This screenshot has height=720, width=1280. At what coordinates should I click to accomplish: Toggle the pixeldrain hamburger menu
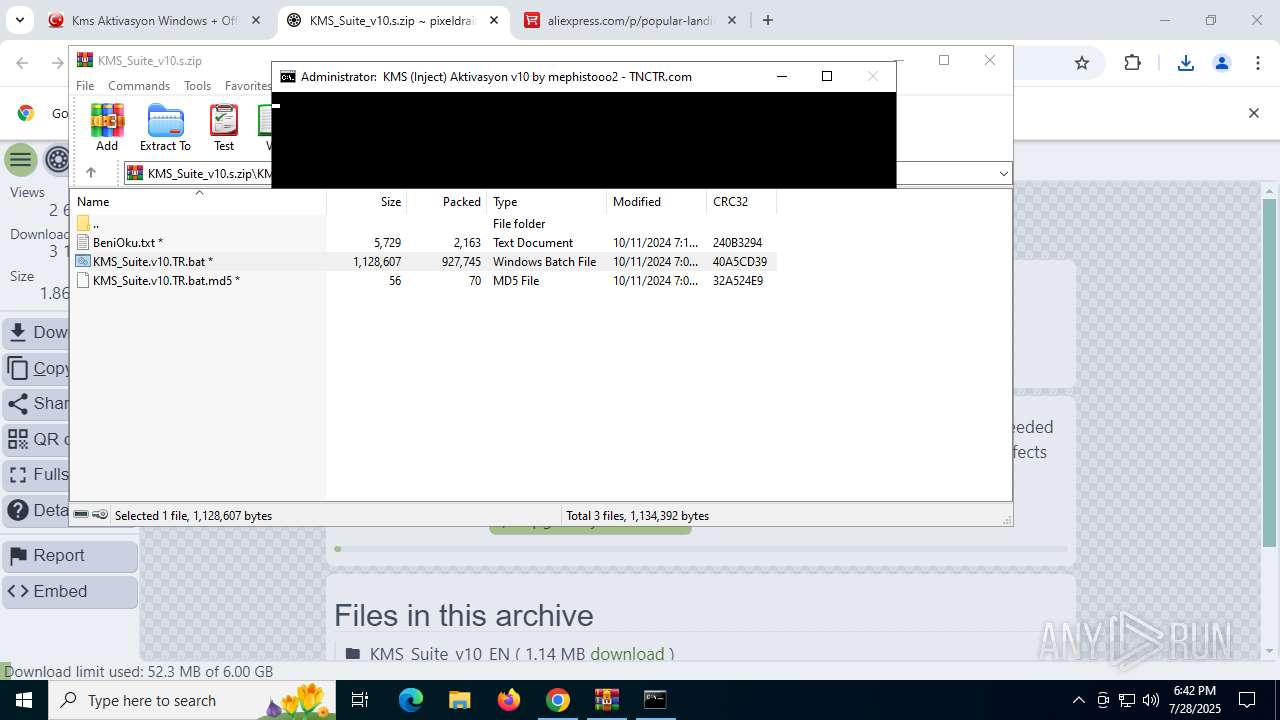[x=20, y=160]
